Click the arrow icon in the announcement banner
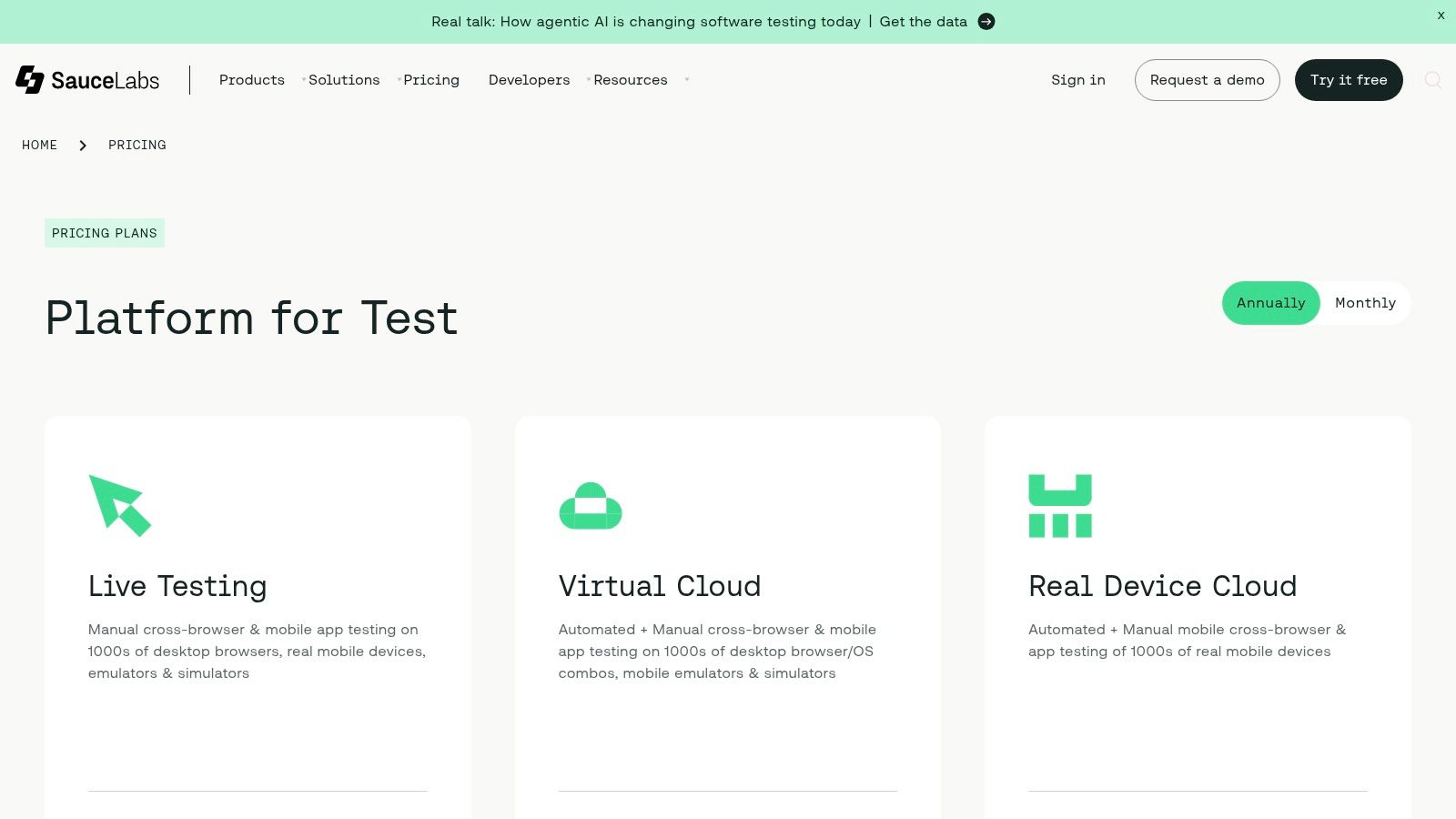Image resolution: width=1456 pixels, height=819 pixels. coord(986,22)
